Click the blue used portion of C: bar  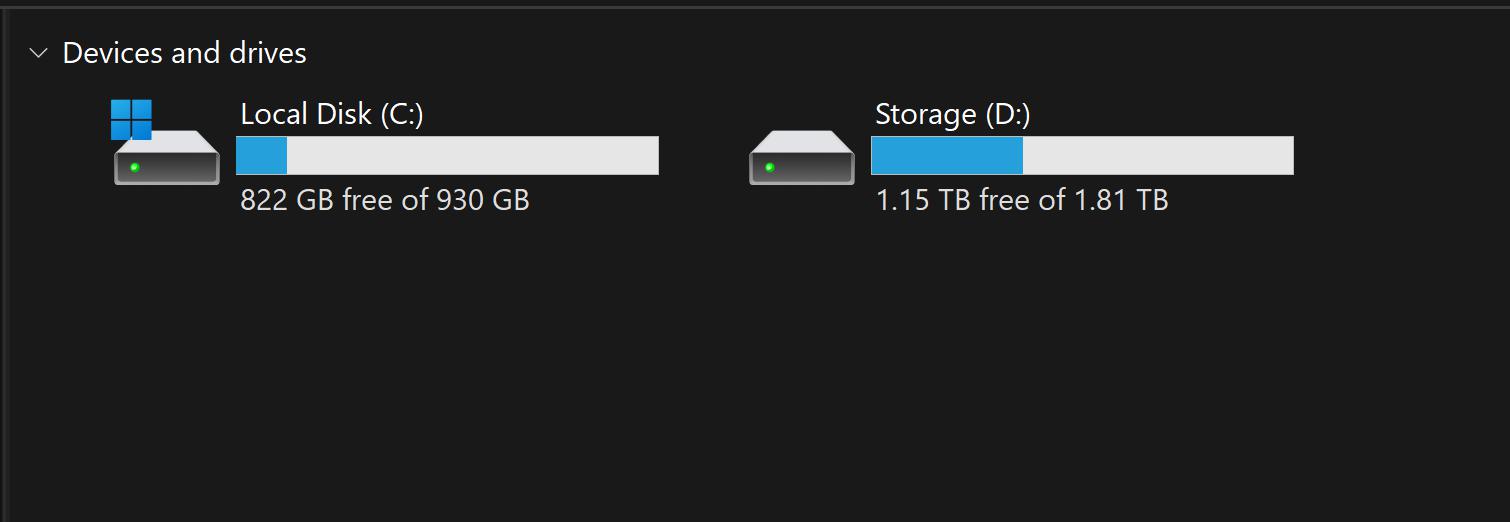click(x=262, y=156)
